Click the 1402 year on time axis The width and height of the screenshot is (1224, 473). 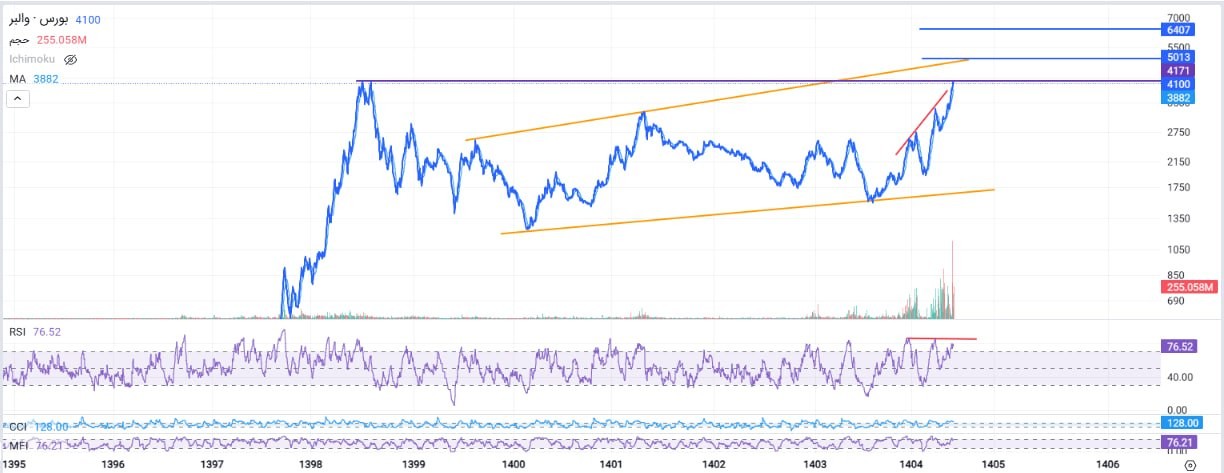tap(713, 465)
